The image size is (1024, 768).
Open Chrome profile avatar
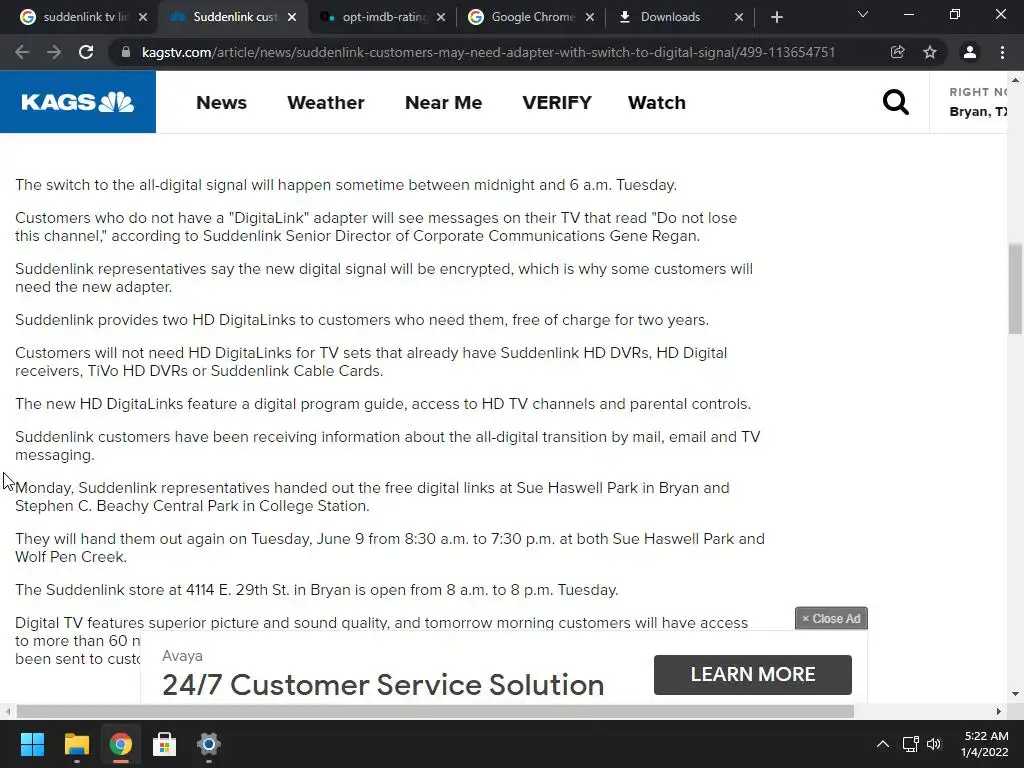click(970, 52)
